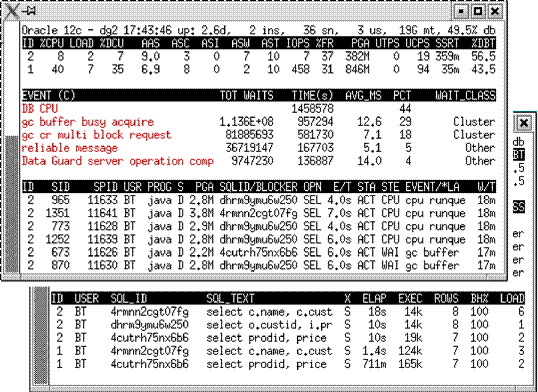
Task: Select the SQLID/BLOCKER column header
Action: click(258, 187)
